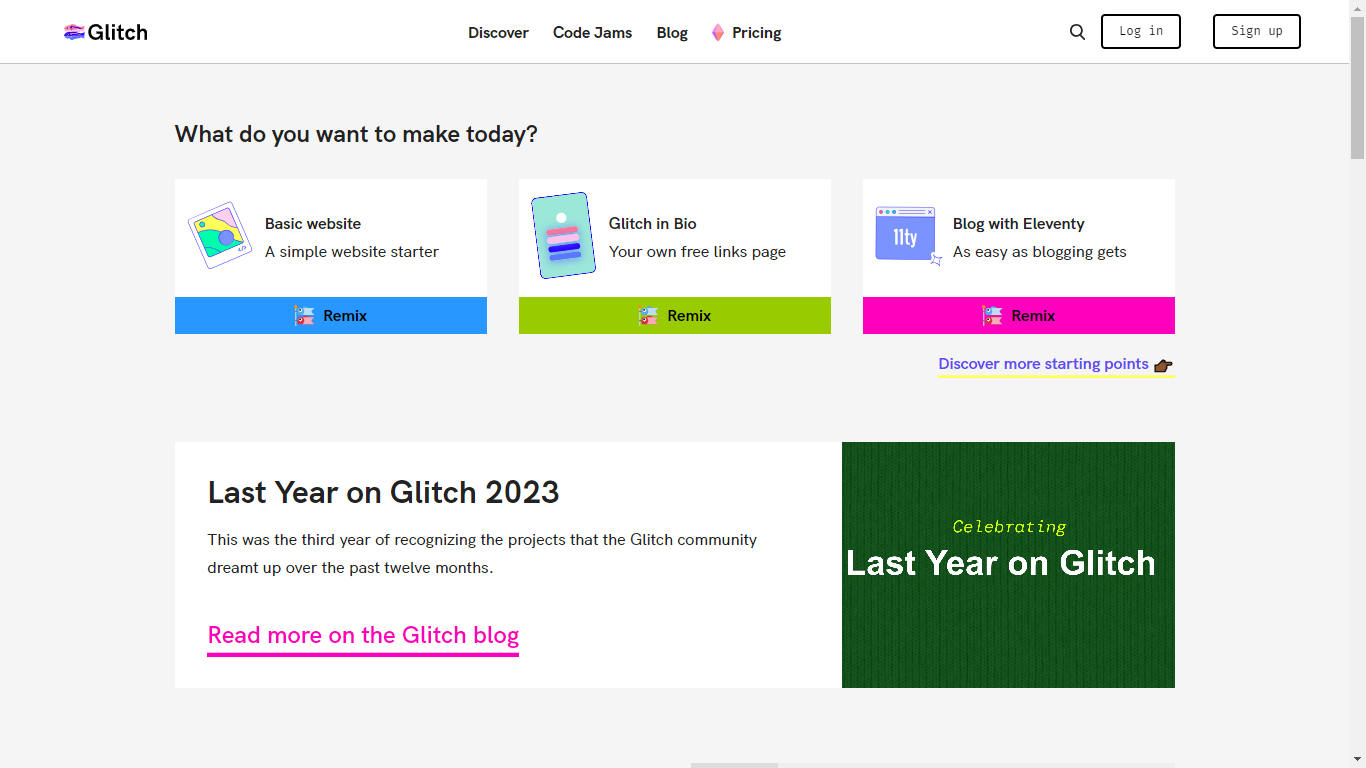The height and width of the screenshot is (768, 1366).
Task: Click the Glitch in Bio card icon
Action: [563, 236]
